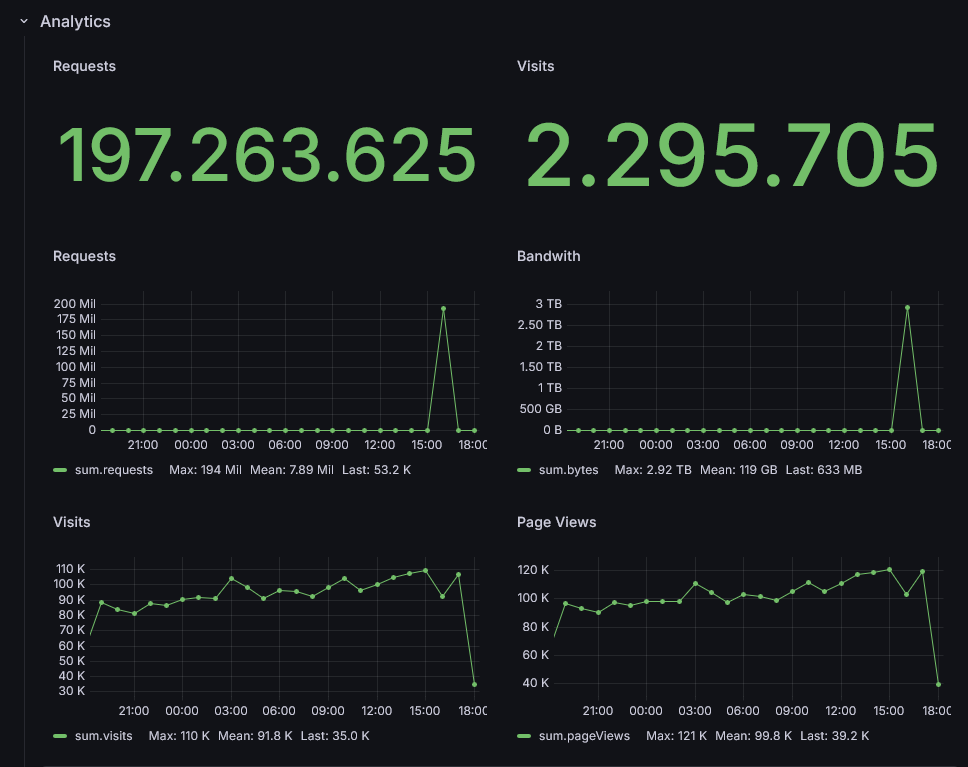Click 'Last: 53.2 K' in Requests legend
The height and width of the screenshot is (767, 968).
[377, 470]
